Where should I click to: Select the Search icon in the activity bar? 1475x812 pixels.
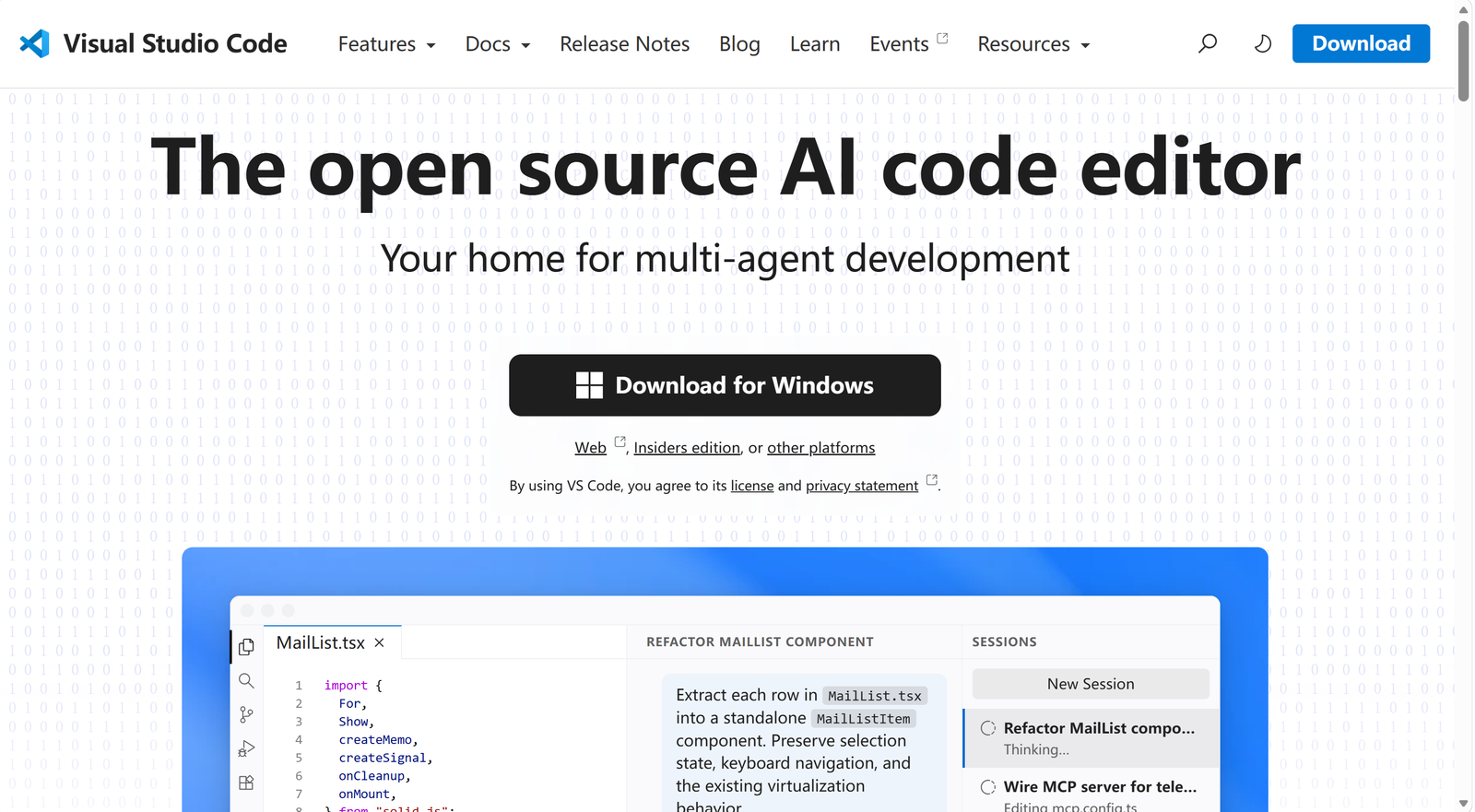coord(246,680)
